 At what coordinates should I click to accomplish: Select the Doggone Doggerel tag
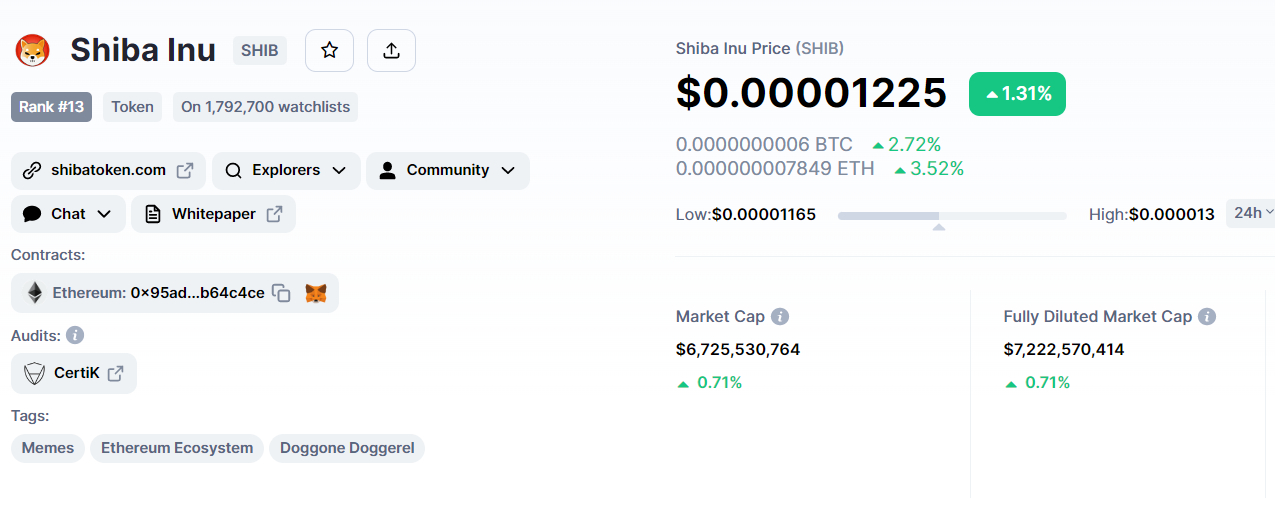347,448
